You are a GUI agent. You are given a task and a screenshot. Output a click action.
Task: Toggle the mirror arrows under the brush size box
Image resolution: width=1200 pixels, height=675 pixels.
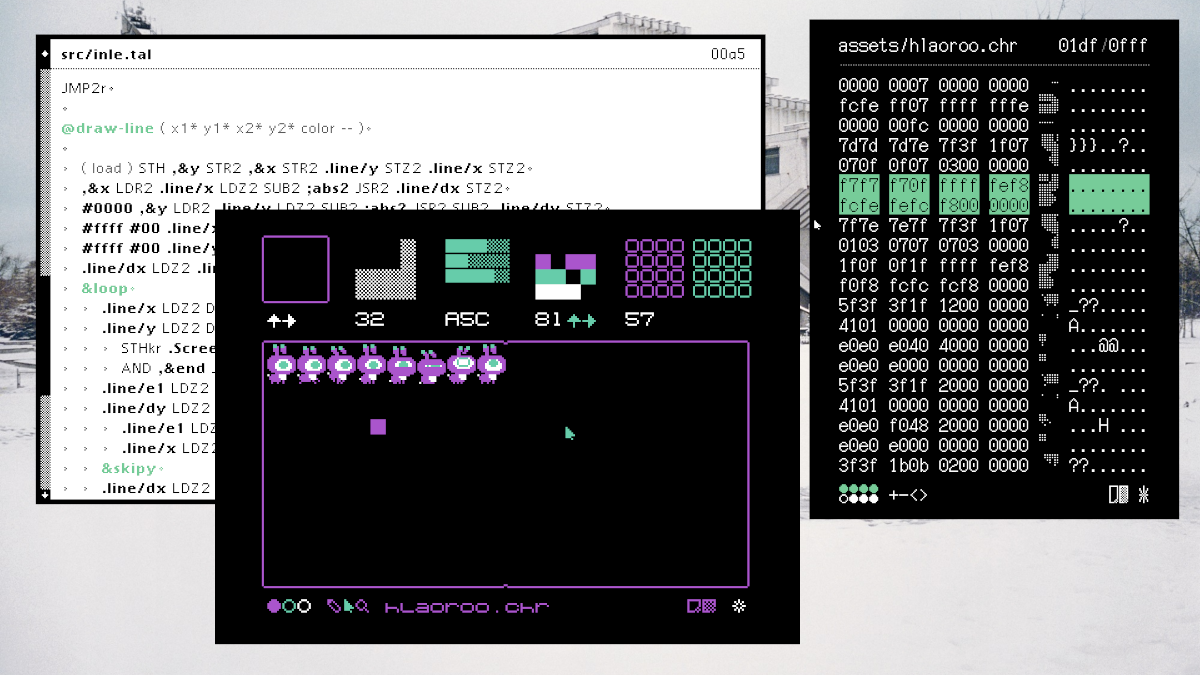[x=283, y=322]
